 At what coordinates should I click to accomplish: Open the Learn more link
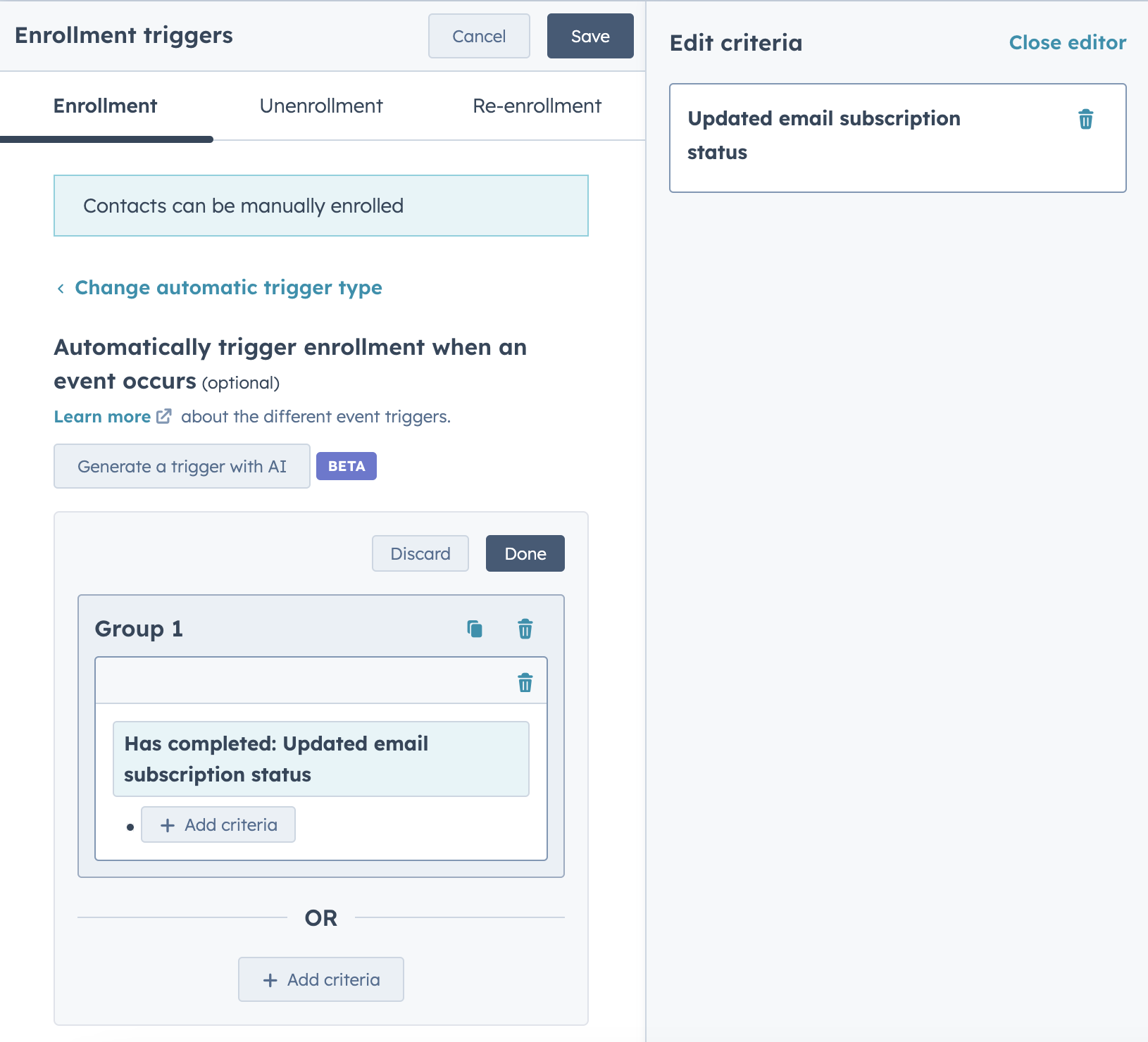pos(102,416)
